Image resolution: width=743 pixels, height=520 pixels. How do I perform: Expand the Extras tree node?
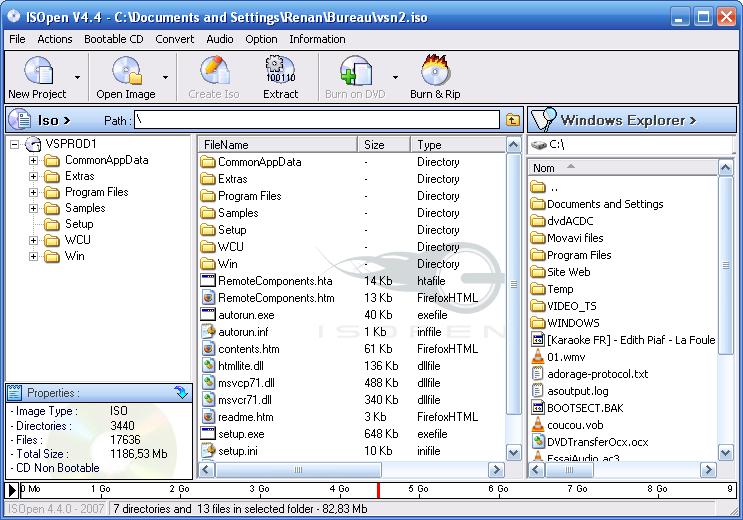33,176
